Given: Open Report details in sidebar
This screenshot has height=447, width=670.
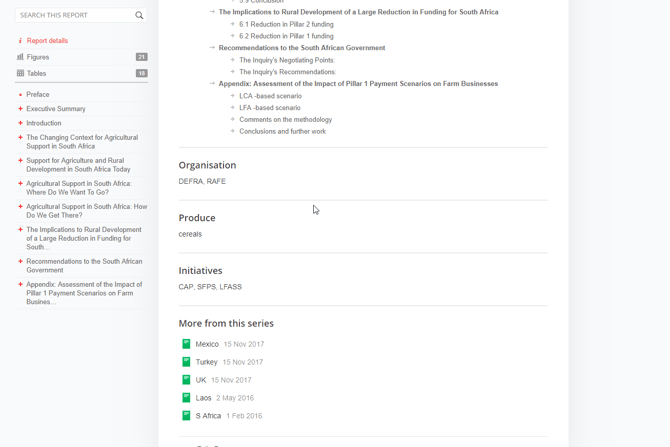Looking at the screenshot, I should (x=47, y=41).
